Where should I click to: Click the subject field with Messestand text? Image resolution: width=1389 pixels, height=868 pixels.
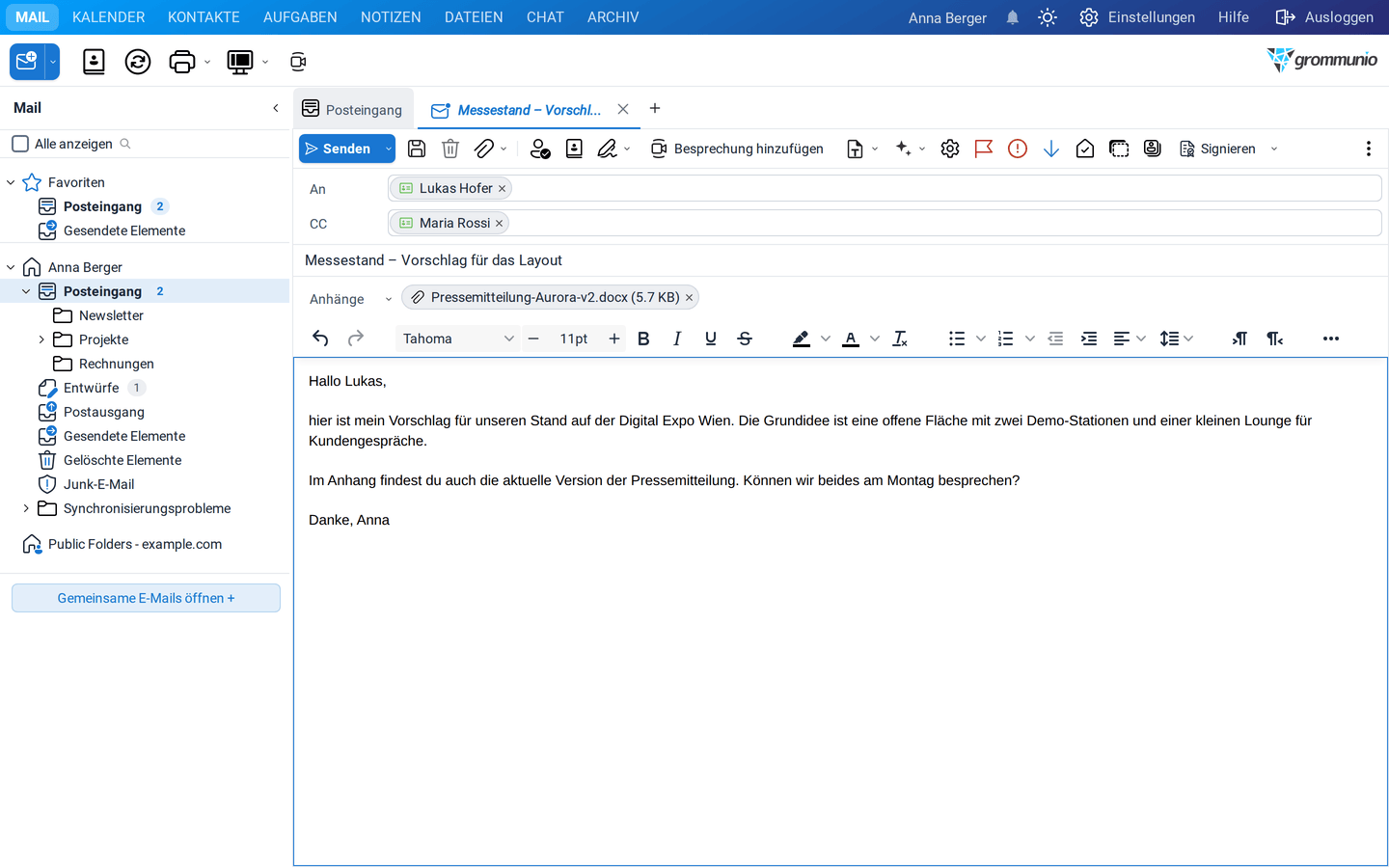click(841, 260)
